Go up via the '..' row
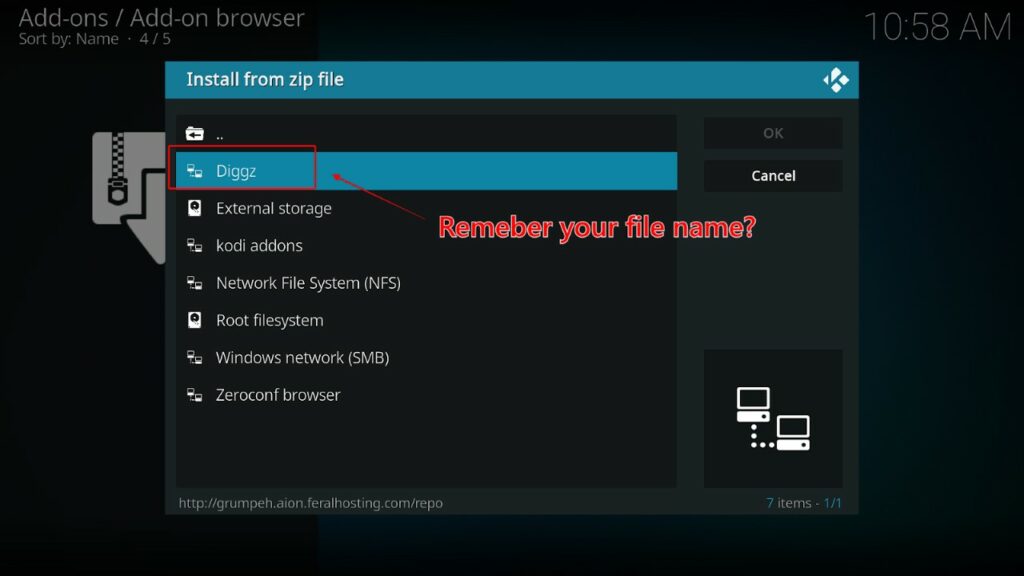Image resolution: width=1024 pixels, height=576 pixels. pyautogui.click(x=426, y=134)
